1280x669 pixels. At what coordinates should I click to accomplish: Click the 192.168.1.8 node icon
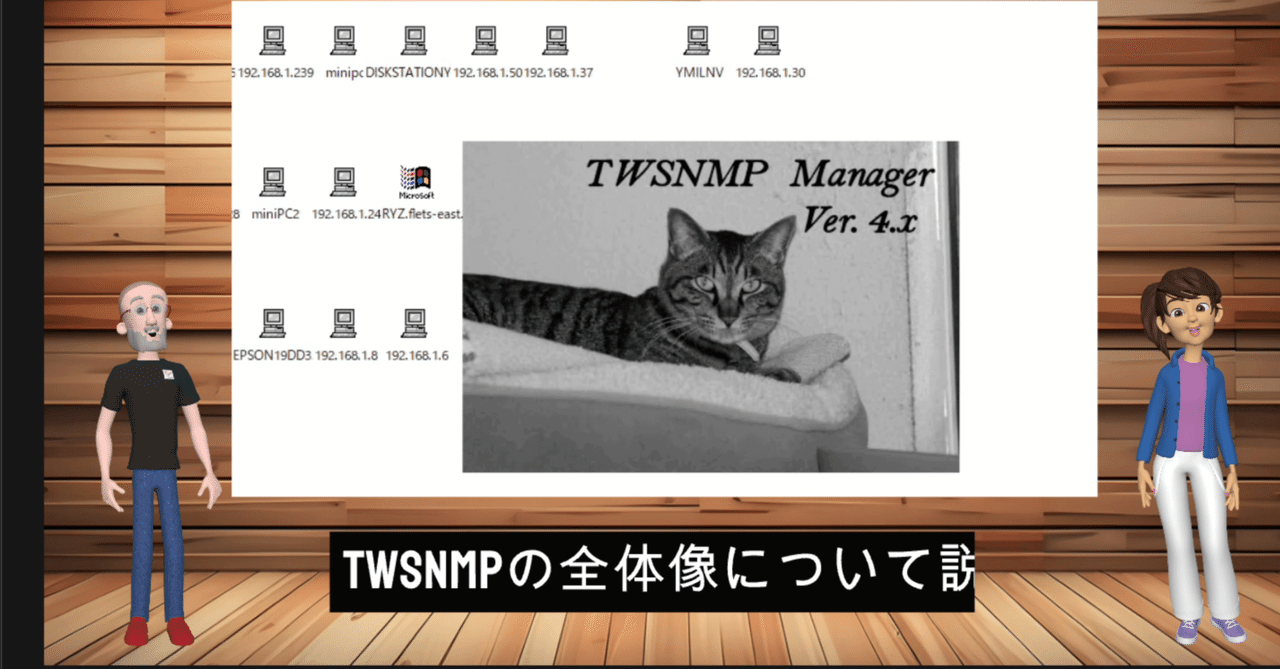[x=343, y=322]
